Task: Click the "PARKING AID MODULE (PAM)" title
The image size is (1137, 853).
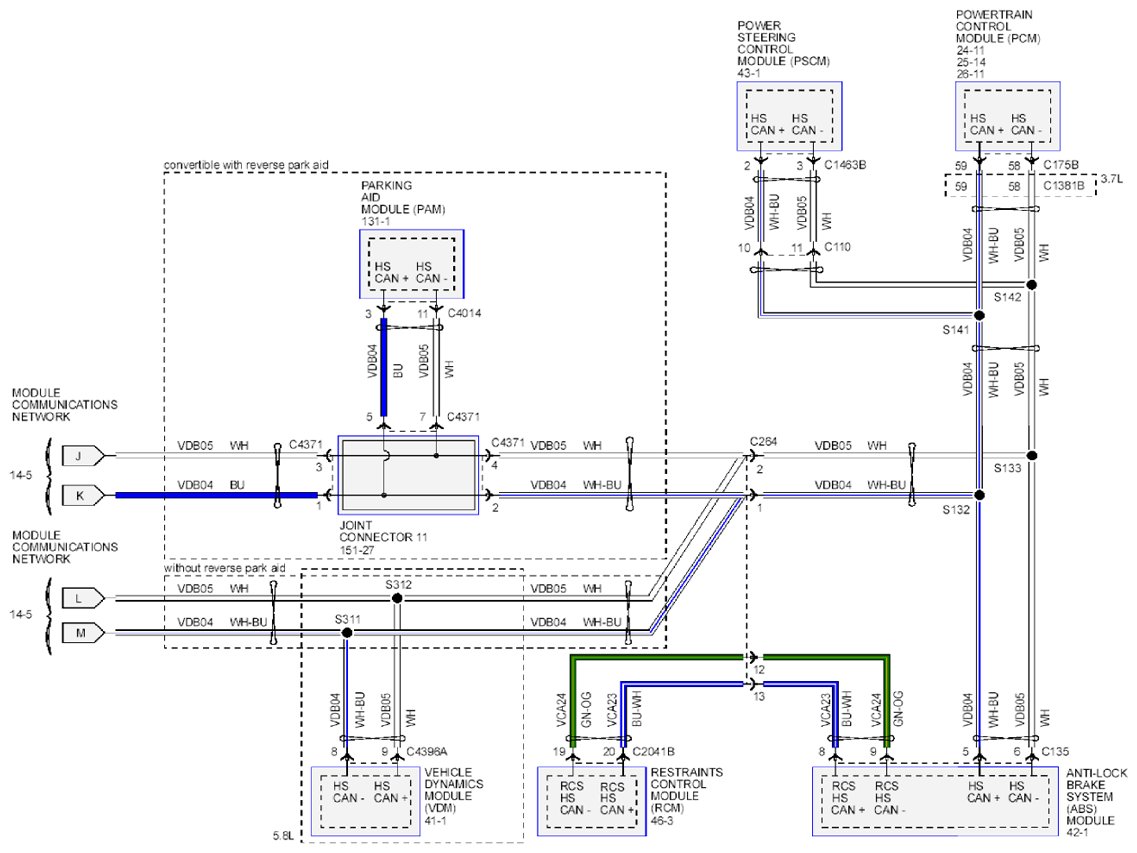Action: 403,197
